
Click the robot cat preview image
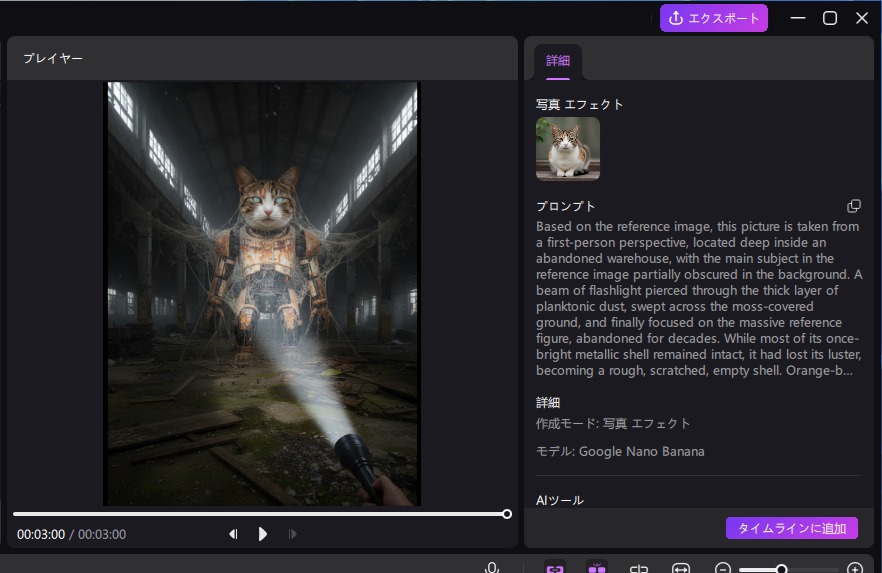pos(263,293)
